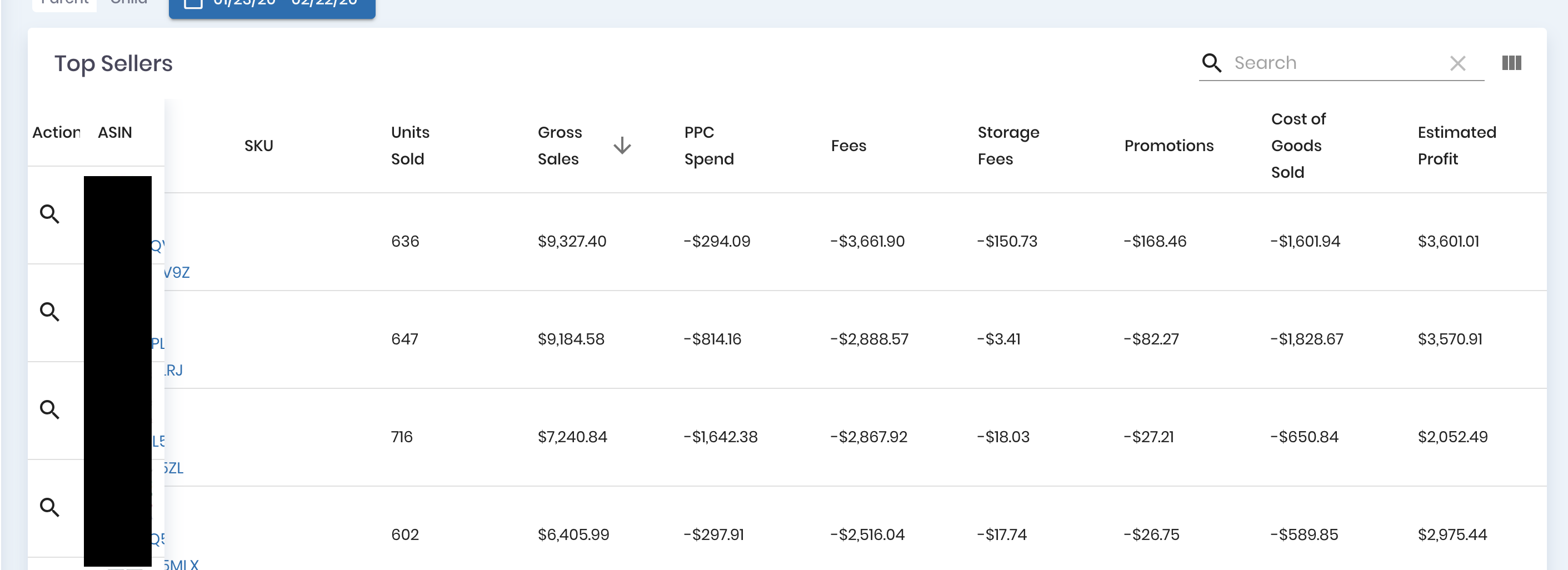1568x570 pixels.
Task: Click the search magnifier icon beside Search
Action: [1211, 63]
